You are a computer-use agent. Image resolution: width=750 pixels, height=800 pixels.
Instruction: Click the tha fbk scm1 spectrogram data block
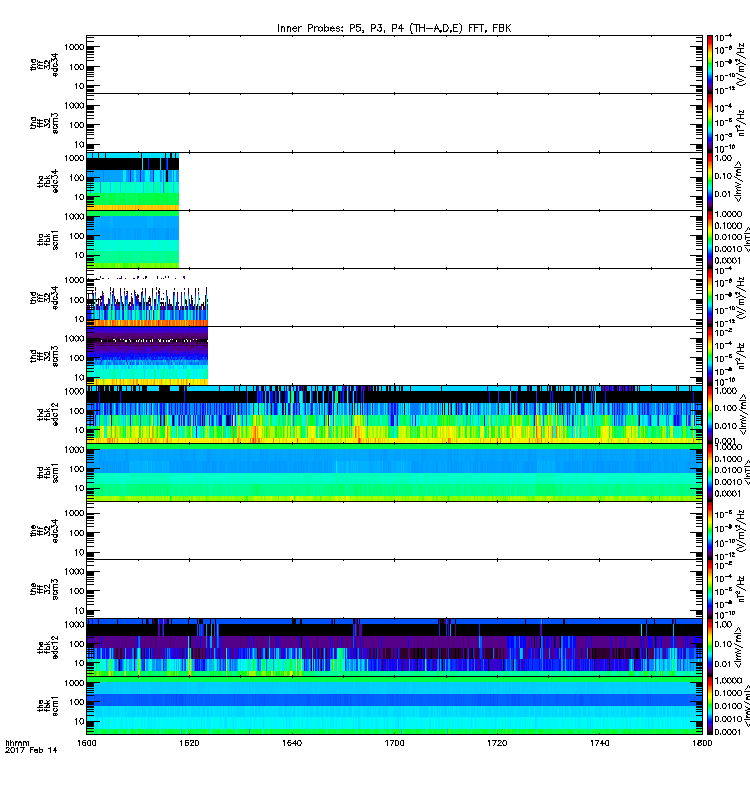(133, 240)
